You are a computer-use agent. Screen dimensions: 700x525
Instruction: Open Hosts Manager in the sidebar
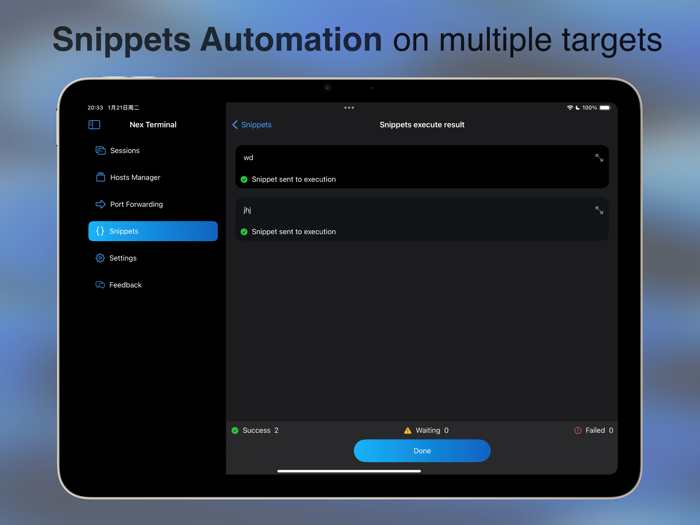pos(153,177)
